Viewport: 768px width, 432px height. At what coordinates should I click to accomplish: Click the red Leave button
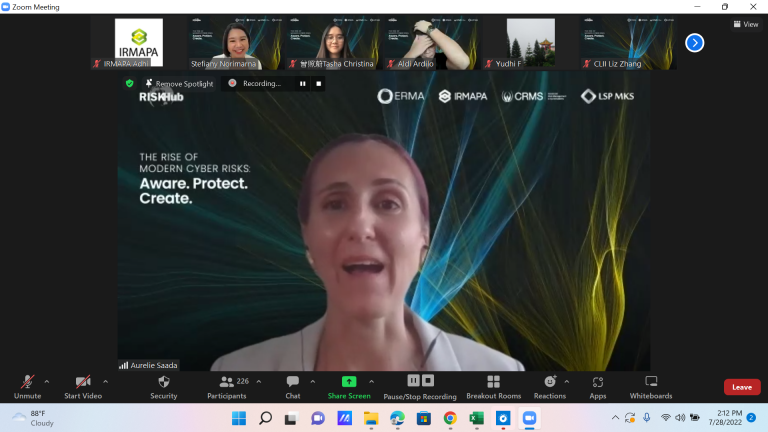point(741,387)
